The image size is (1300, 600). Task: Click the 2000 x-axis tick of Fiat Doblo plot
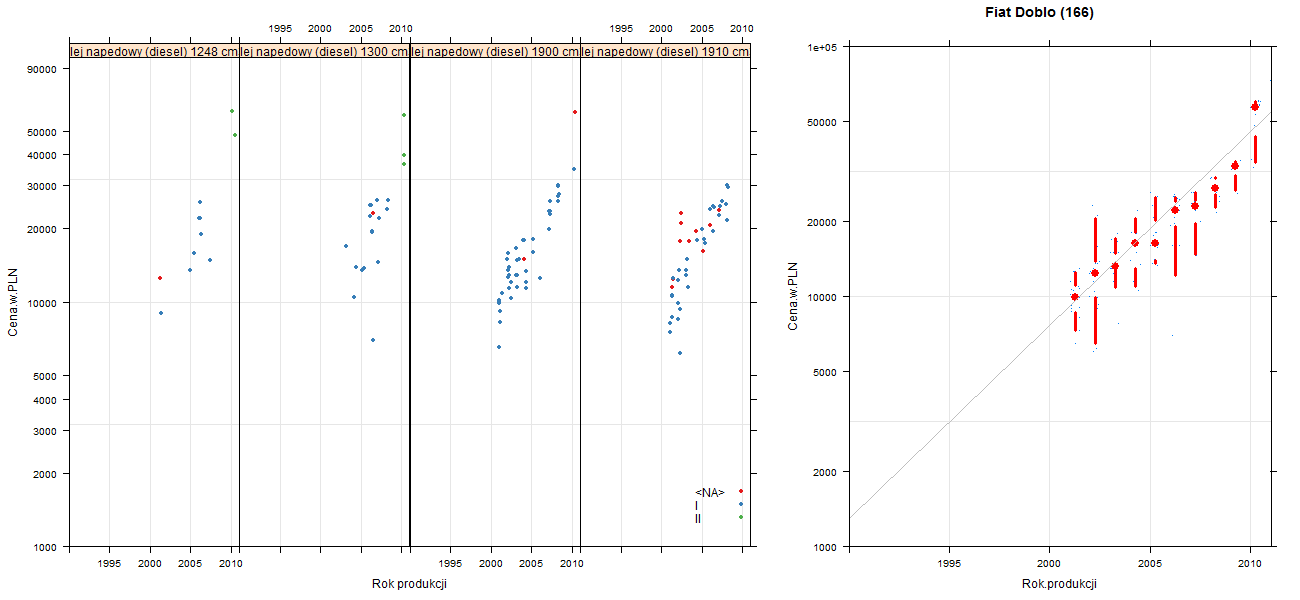tap(1049, 564)
